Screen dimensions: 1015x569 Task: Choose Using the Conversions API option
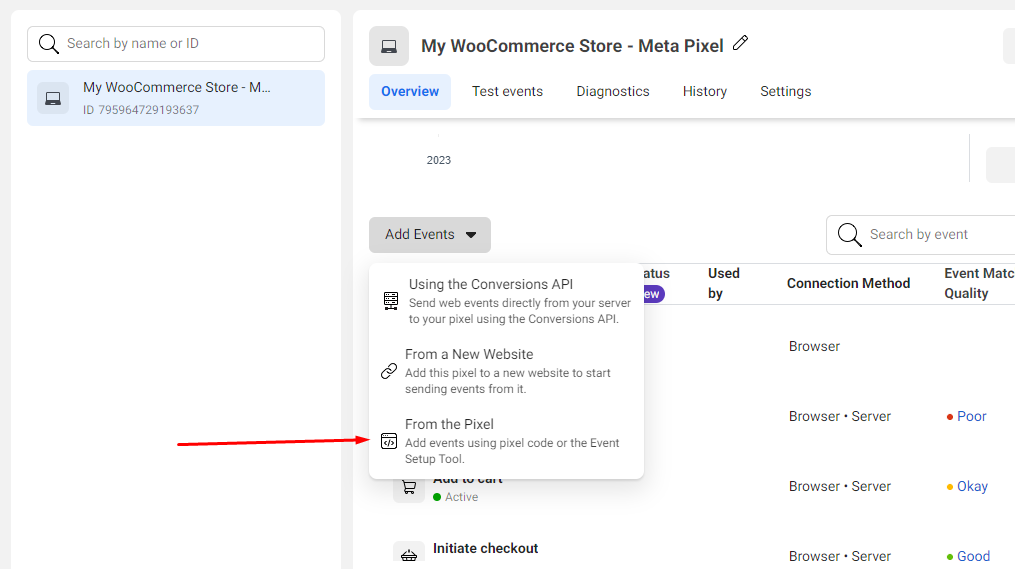[x=506, y=301]
